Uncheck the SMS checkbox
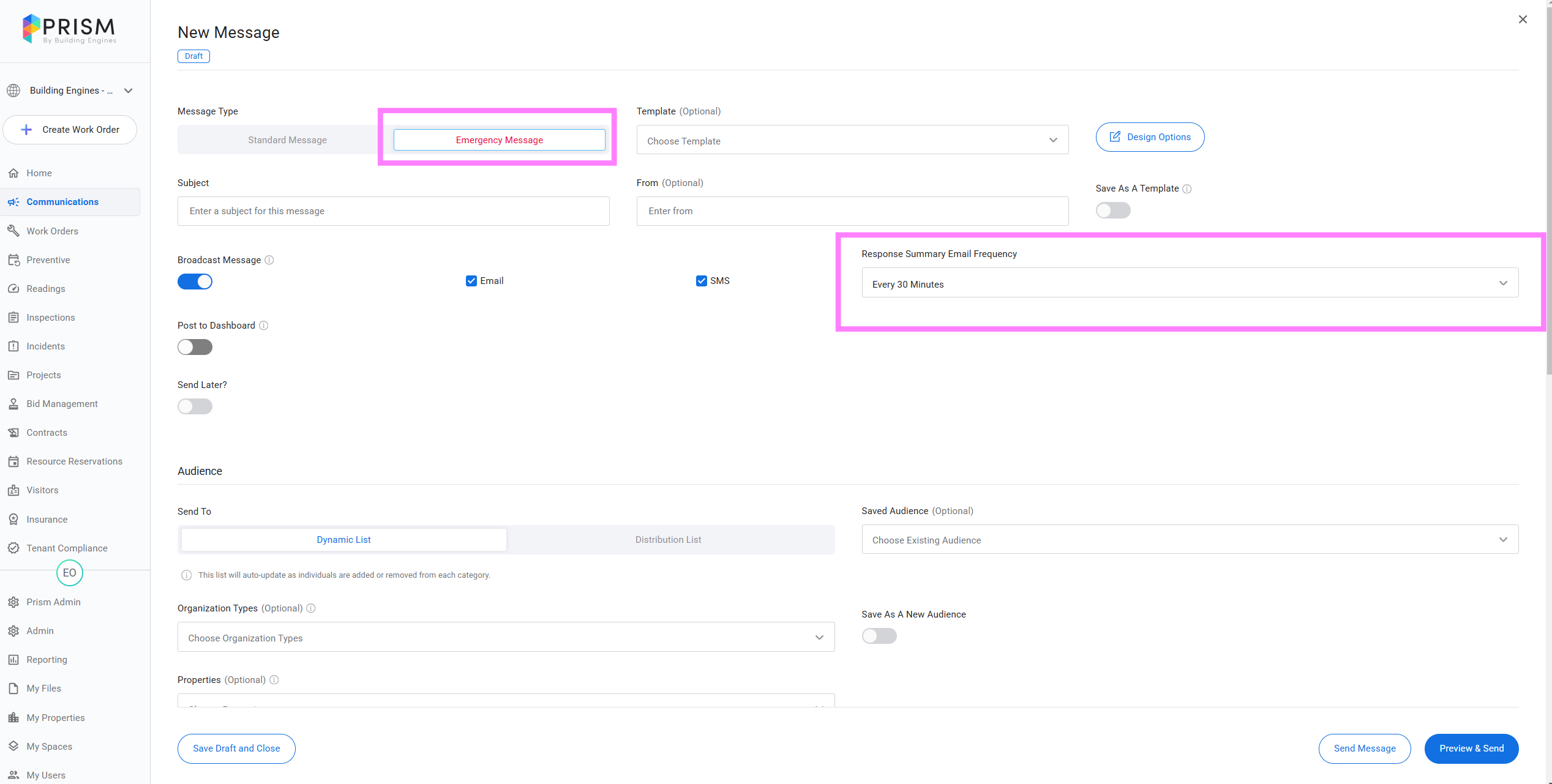This screenshot has height=784, width=1552. point(701,281)
